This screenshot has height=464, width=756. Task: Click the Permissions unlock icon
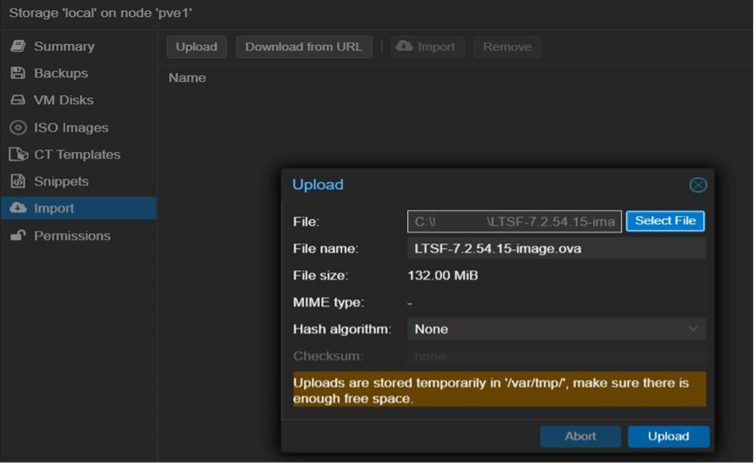point(17,236)
